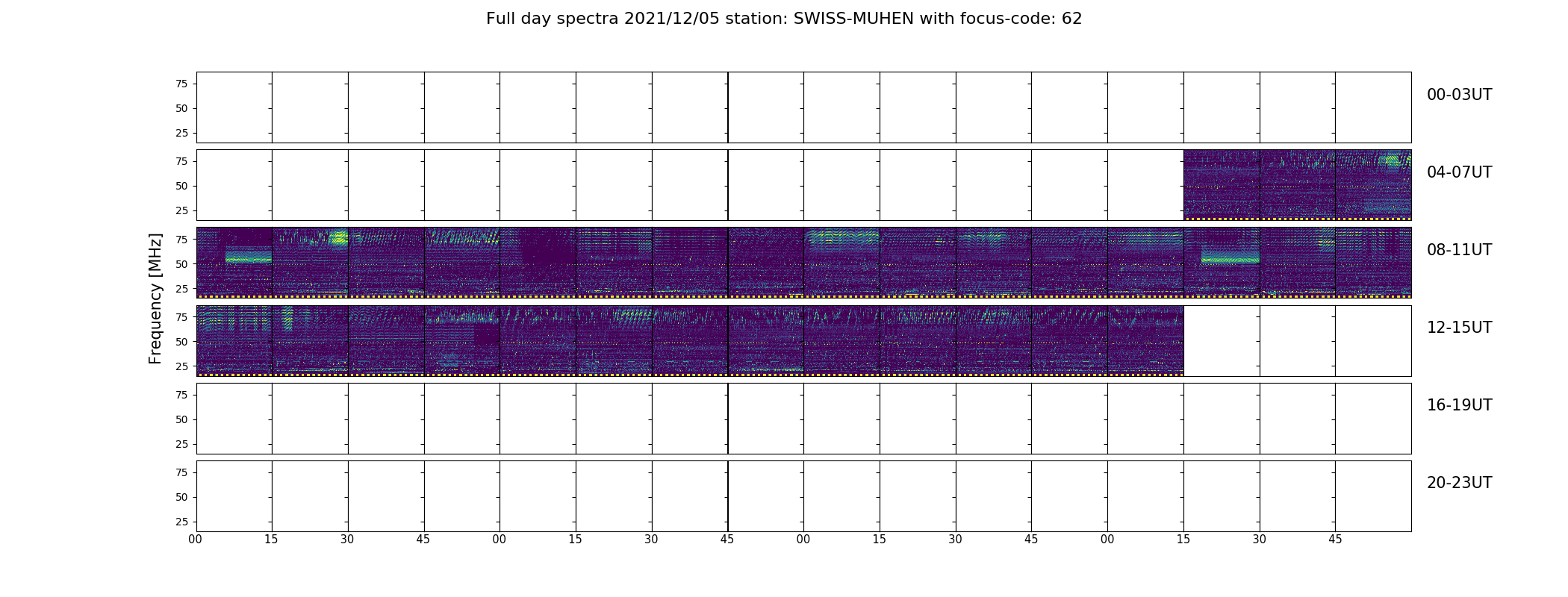Click the '25' tick of the 00-03UT row
The height and width of the screenshot is (597, 1568).
coord(181,133)
